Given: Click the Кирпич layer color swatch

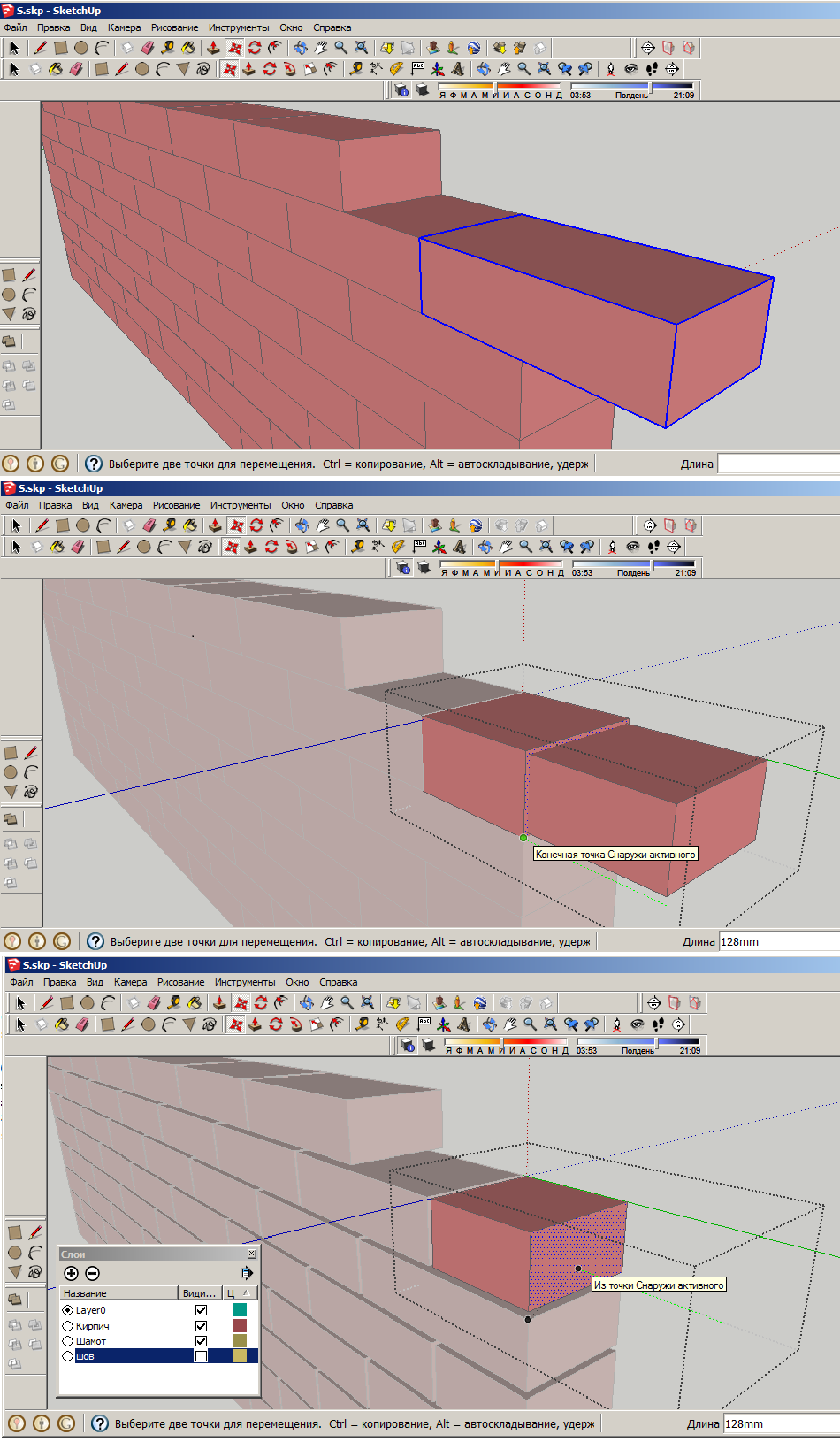Looking at the screenshot, I should point(240,1326).
